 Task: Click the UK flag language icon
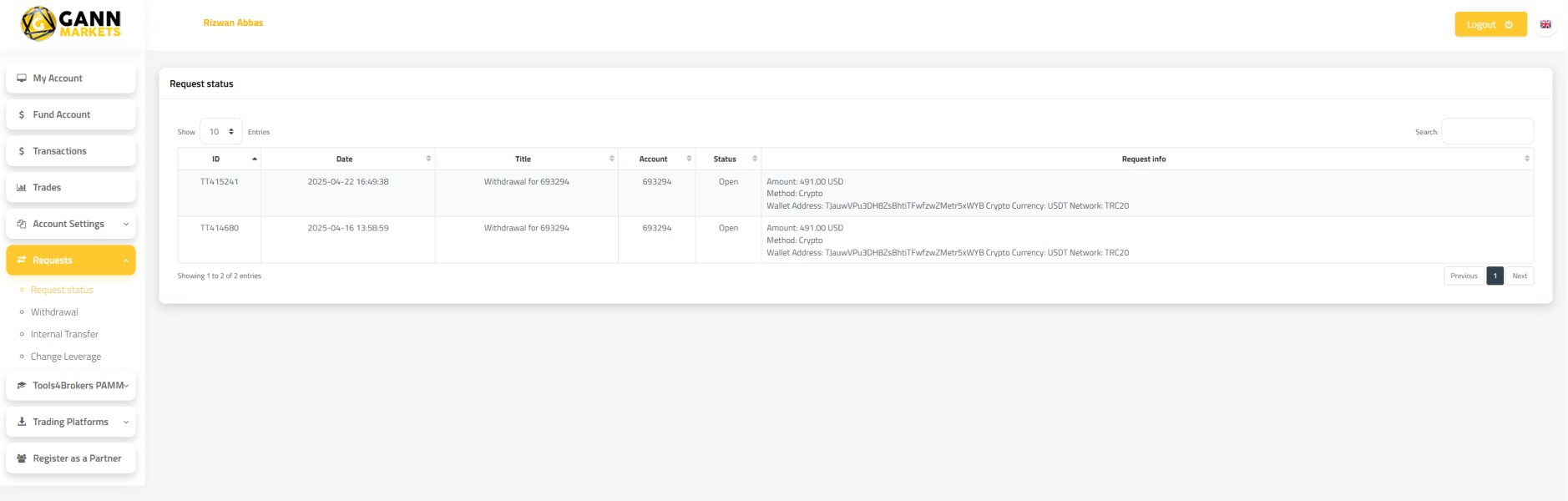click(x=1545, y=24)
